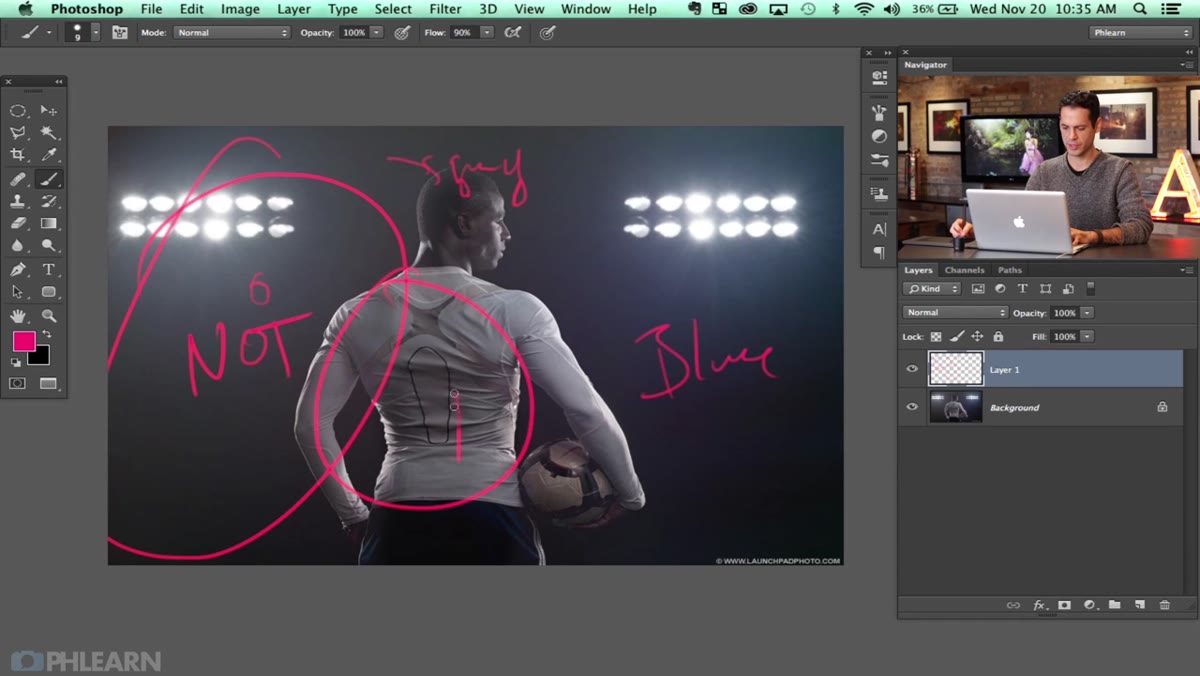Open the brush Mode dropdown

pyautogui.click(x=231, y=32)
